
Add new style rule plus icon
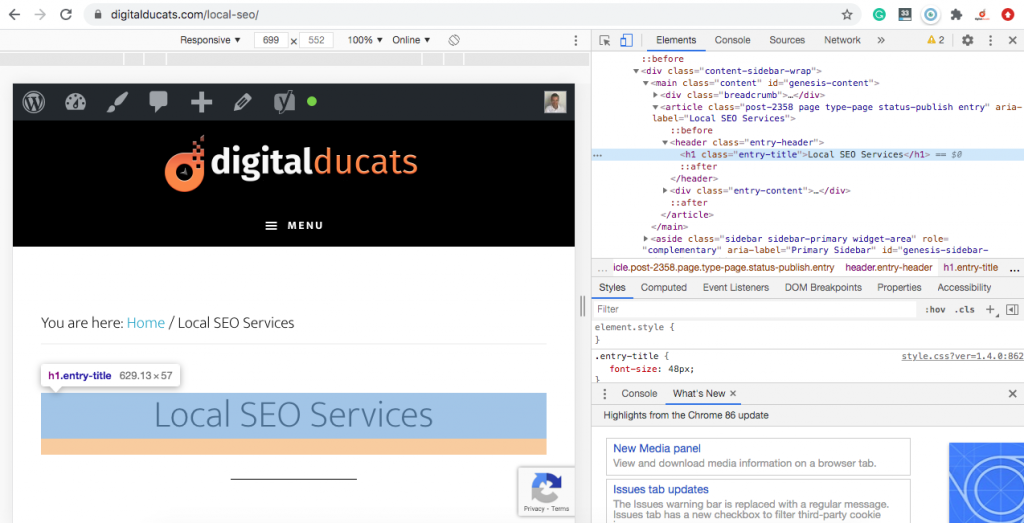point(990,309)
